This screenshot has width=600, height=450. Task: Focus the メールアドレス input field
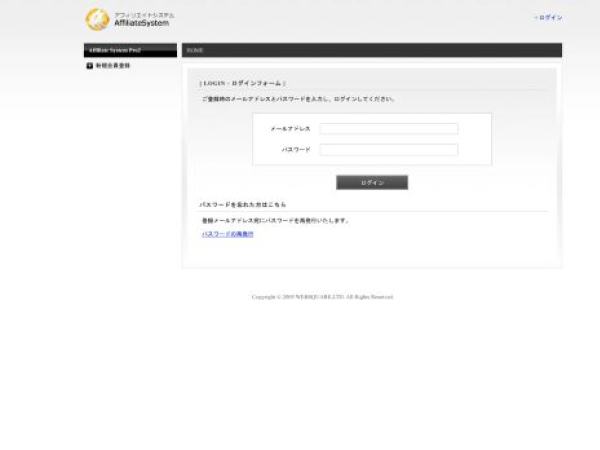[389, 129]
